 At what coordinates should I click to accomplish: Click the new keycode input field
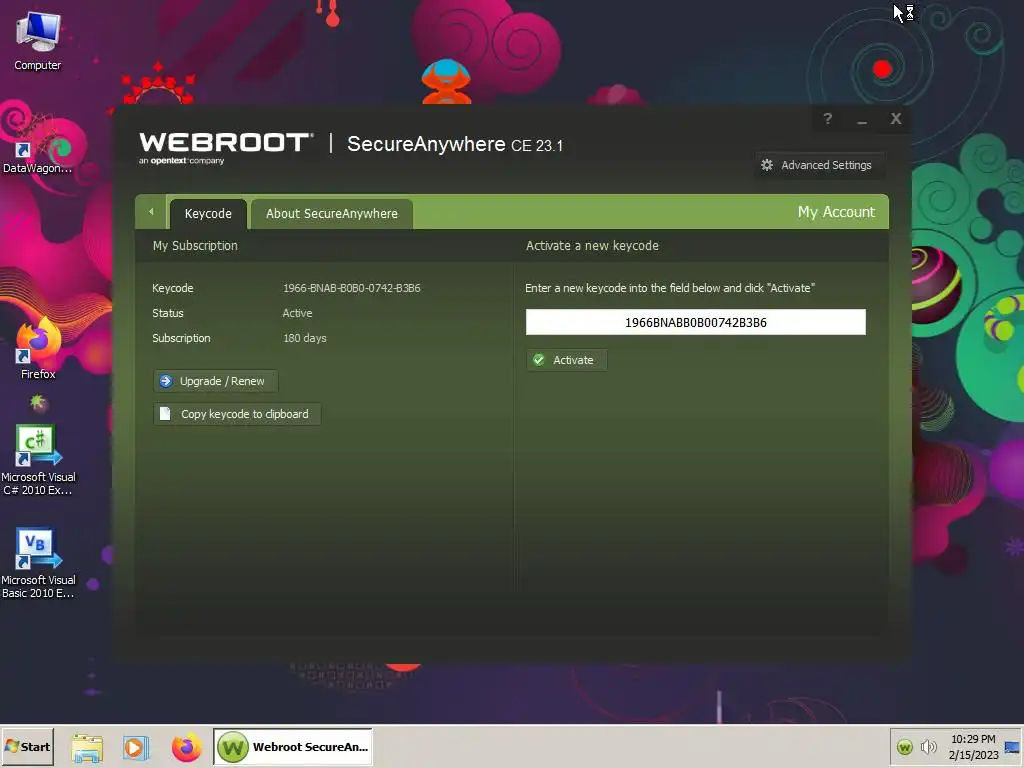(696, 322)
